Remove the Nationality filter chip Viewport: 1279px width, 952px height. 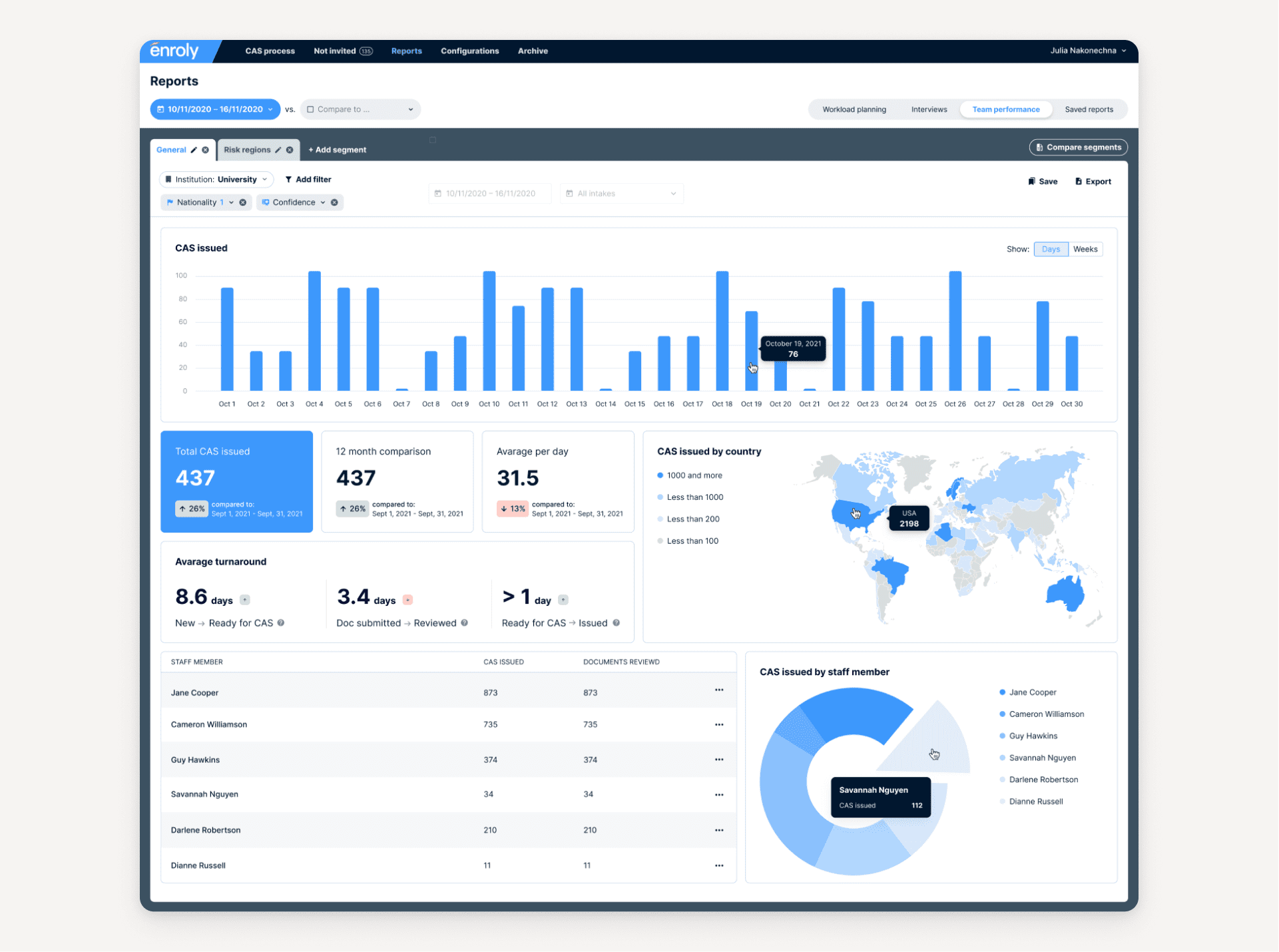coord(243,202)
